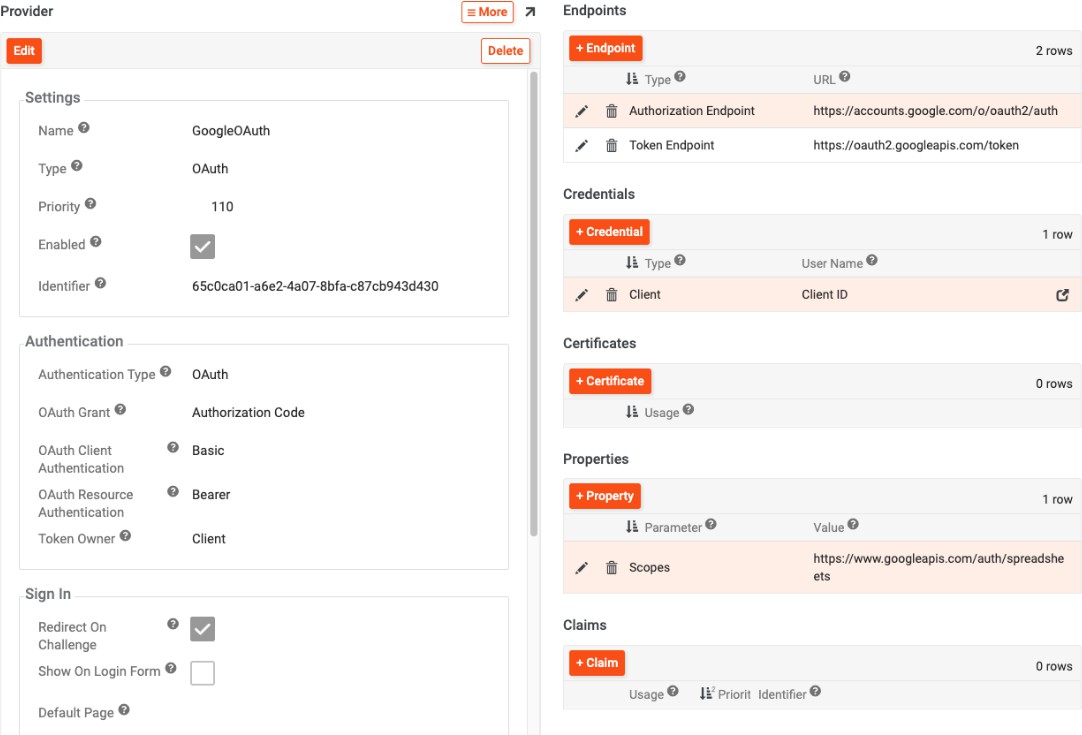Delete the Token Endpoint row via trash icon
Image resolution: width=1082 pixels, height=735 pixels.
[x=612, y=146]
